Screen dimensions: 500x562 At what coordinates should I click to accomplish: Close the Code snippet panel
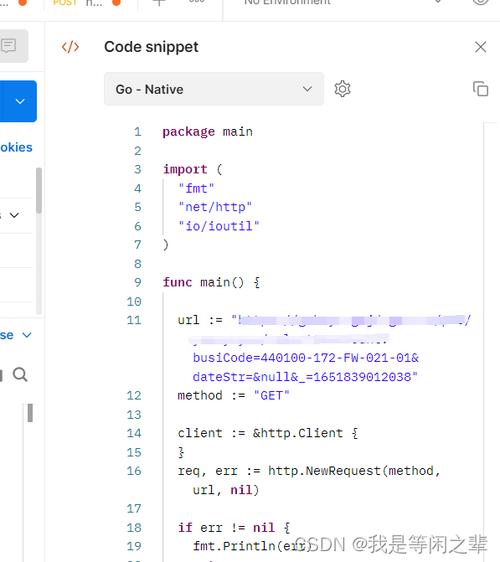480,47
